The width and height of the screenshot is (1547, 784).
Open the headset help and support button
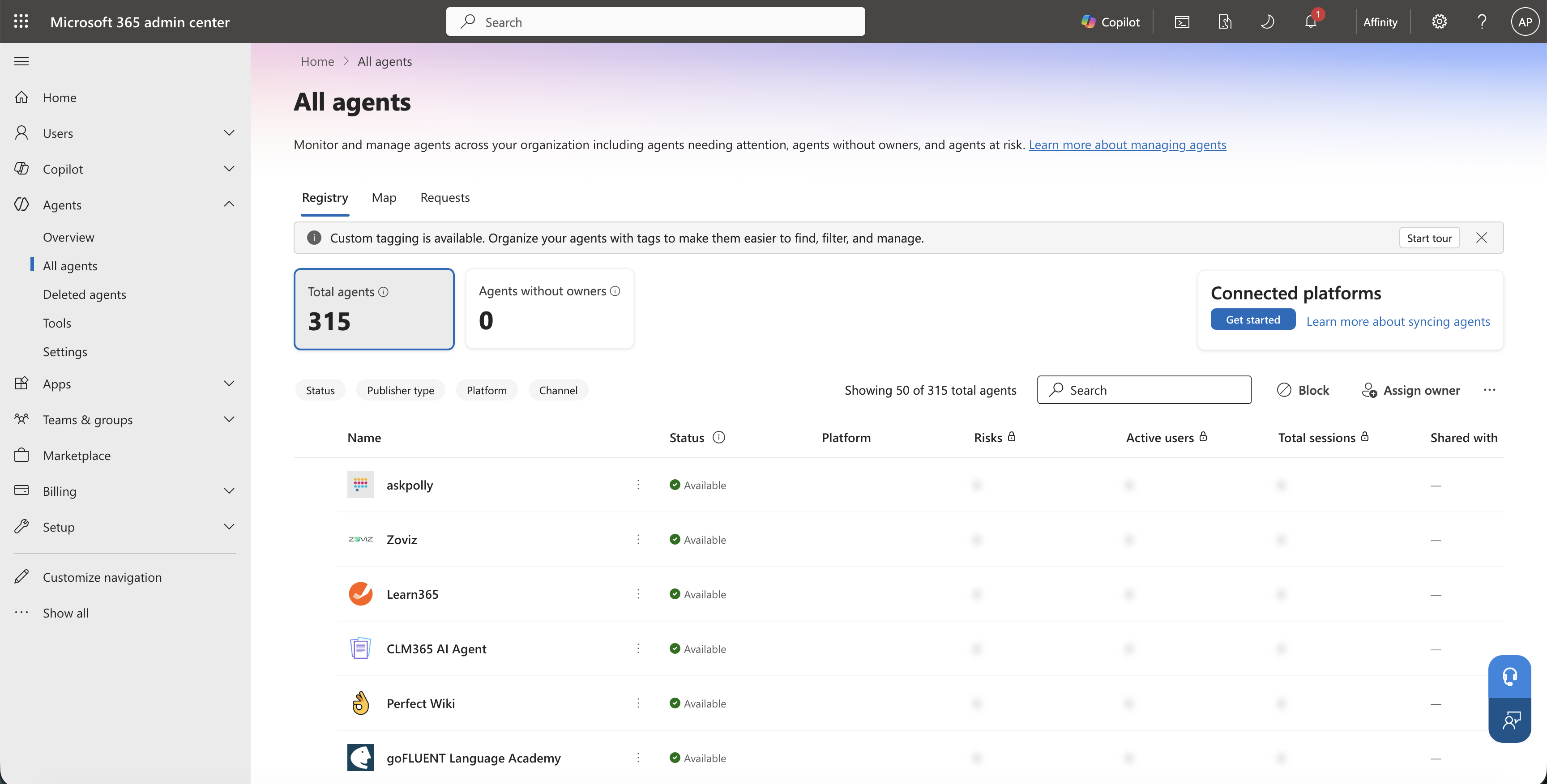coord(1509,677)
